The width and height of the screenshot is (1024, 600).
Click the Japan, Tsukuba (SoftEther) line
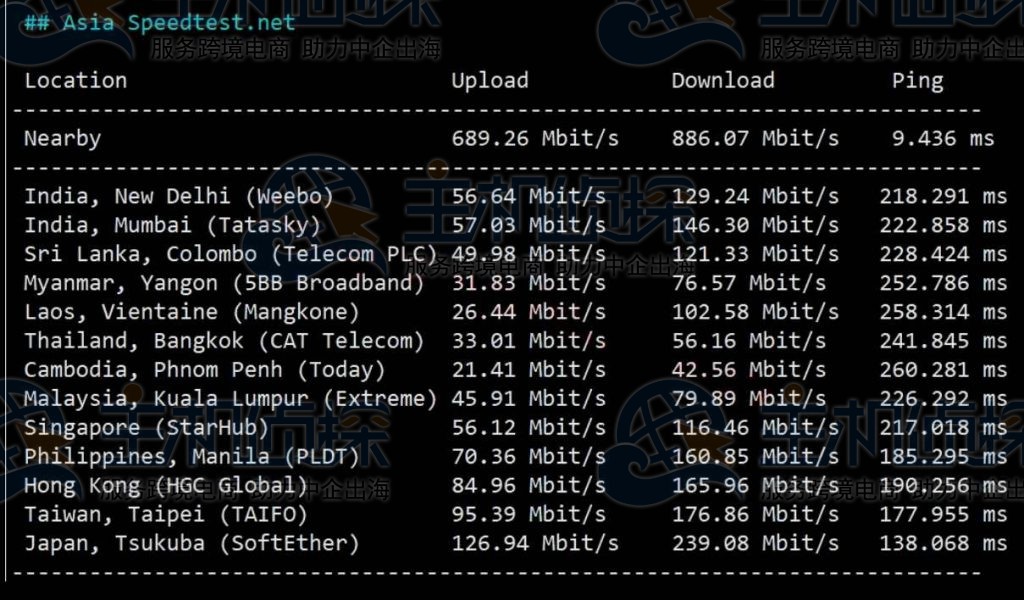tap(192, 545)
